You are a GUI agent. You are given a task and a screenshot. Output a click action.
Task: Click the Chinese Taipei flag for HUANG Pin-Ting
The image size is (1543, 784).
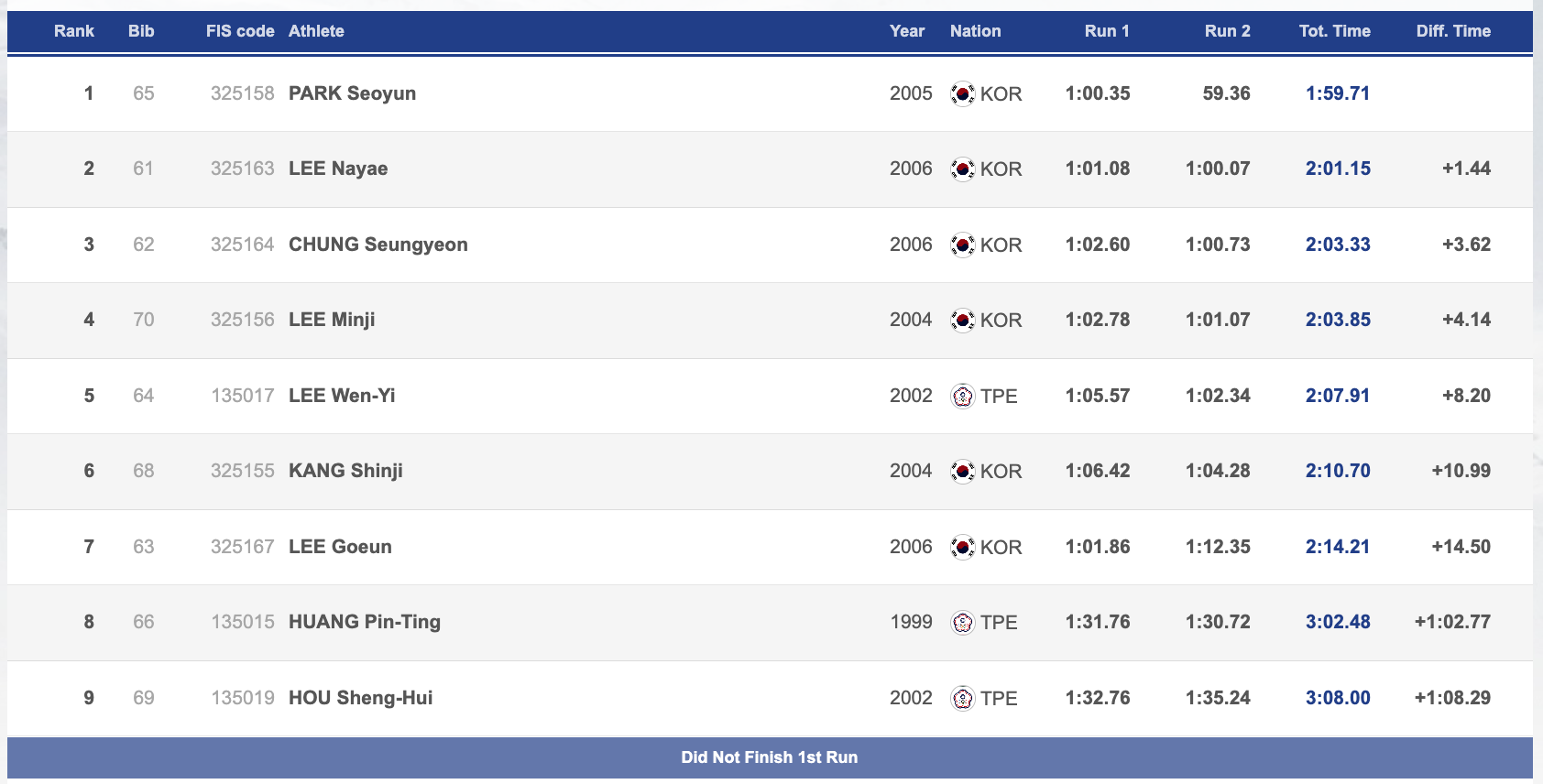[x=962, y=623]
